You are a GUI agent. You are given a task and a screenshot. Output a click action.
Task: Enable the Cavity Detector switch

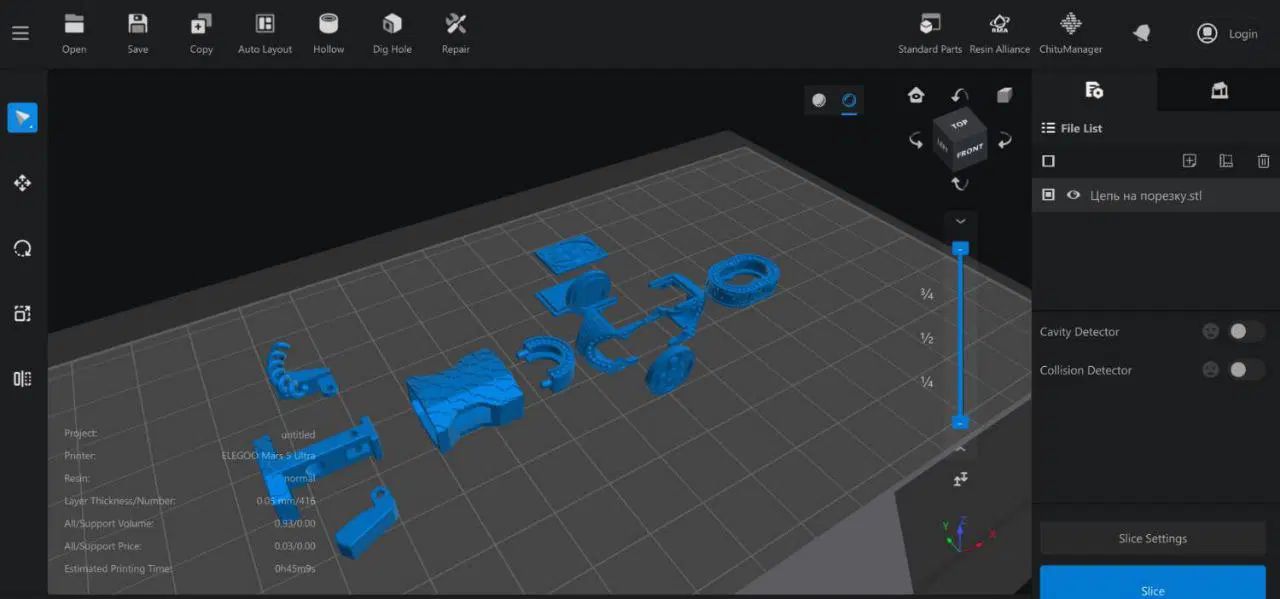pos(1246,331)
